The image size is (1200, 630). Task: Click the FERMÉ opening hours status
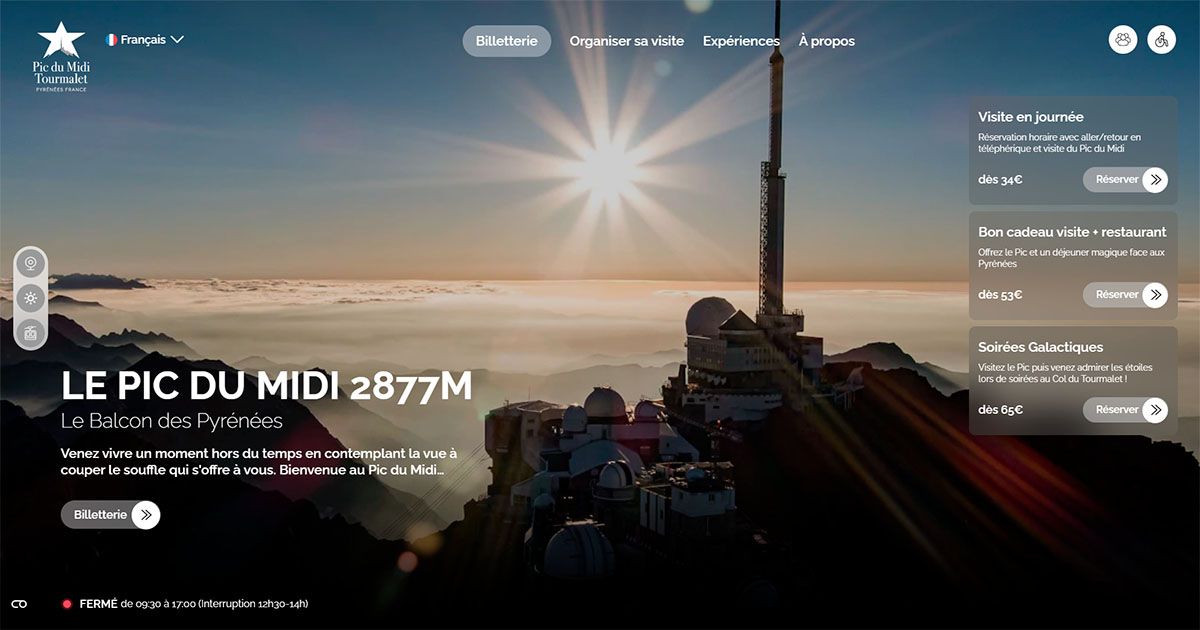click(x=98, y=604)
